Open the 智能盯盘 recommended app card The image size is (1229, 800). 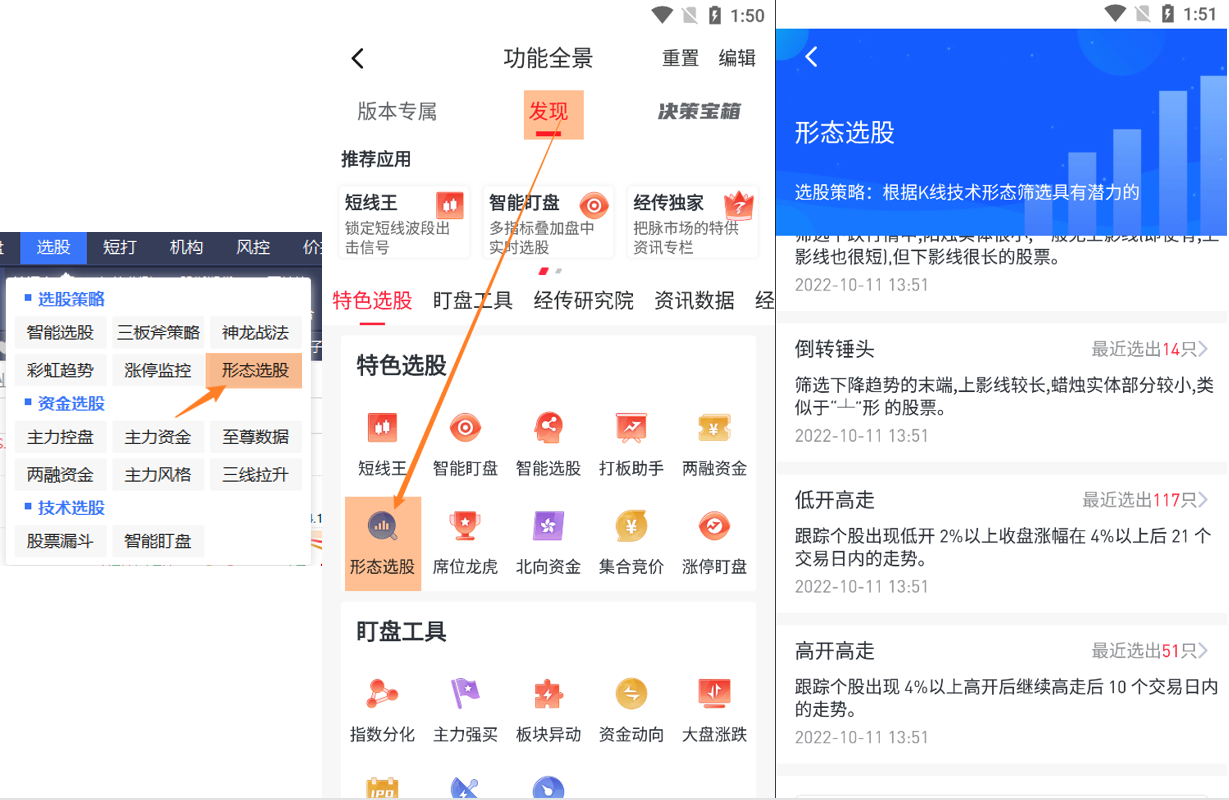(548, 222)
